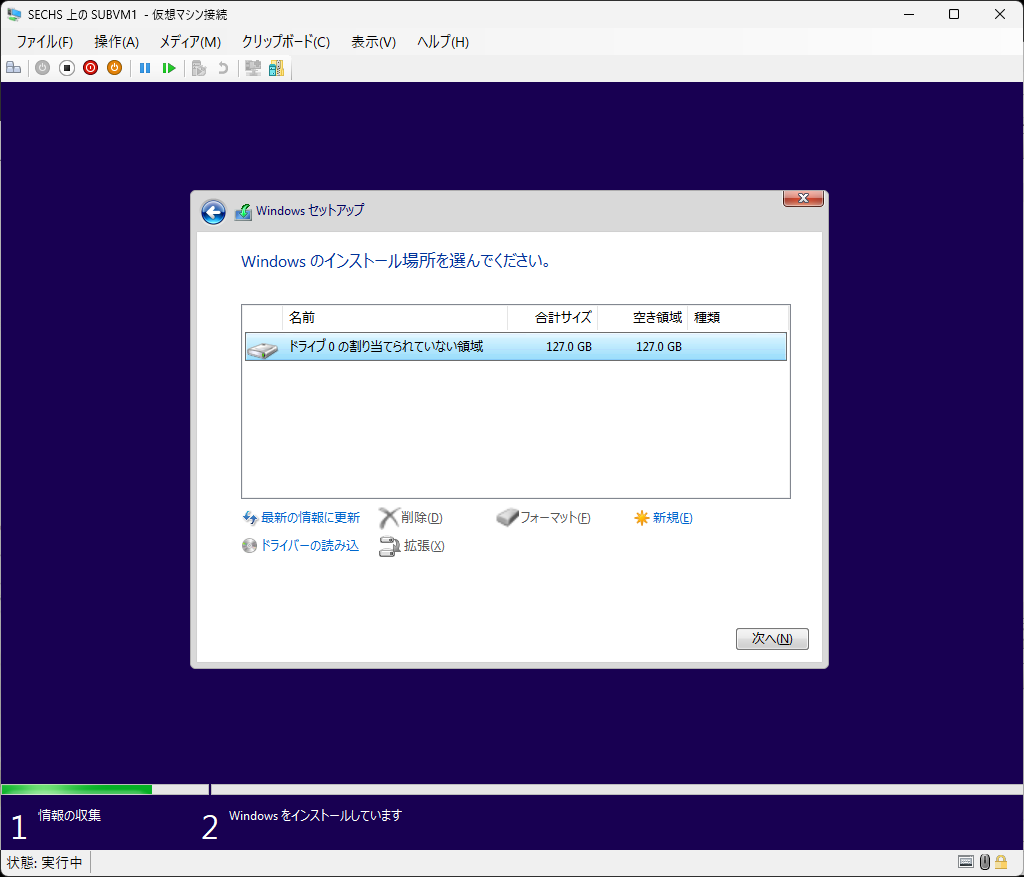Click the grey Start power toolbar icon
Viewport: 1024px width, 877px height.
(42, 68)
